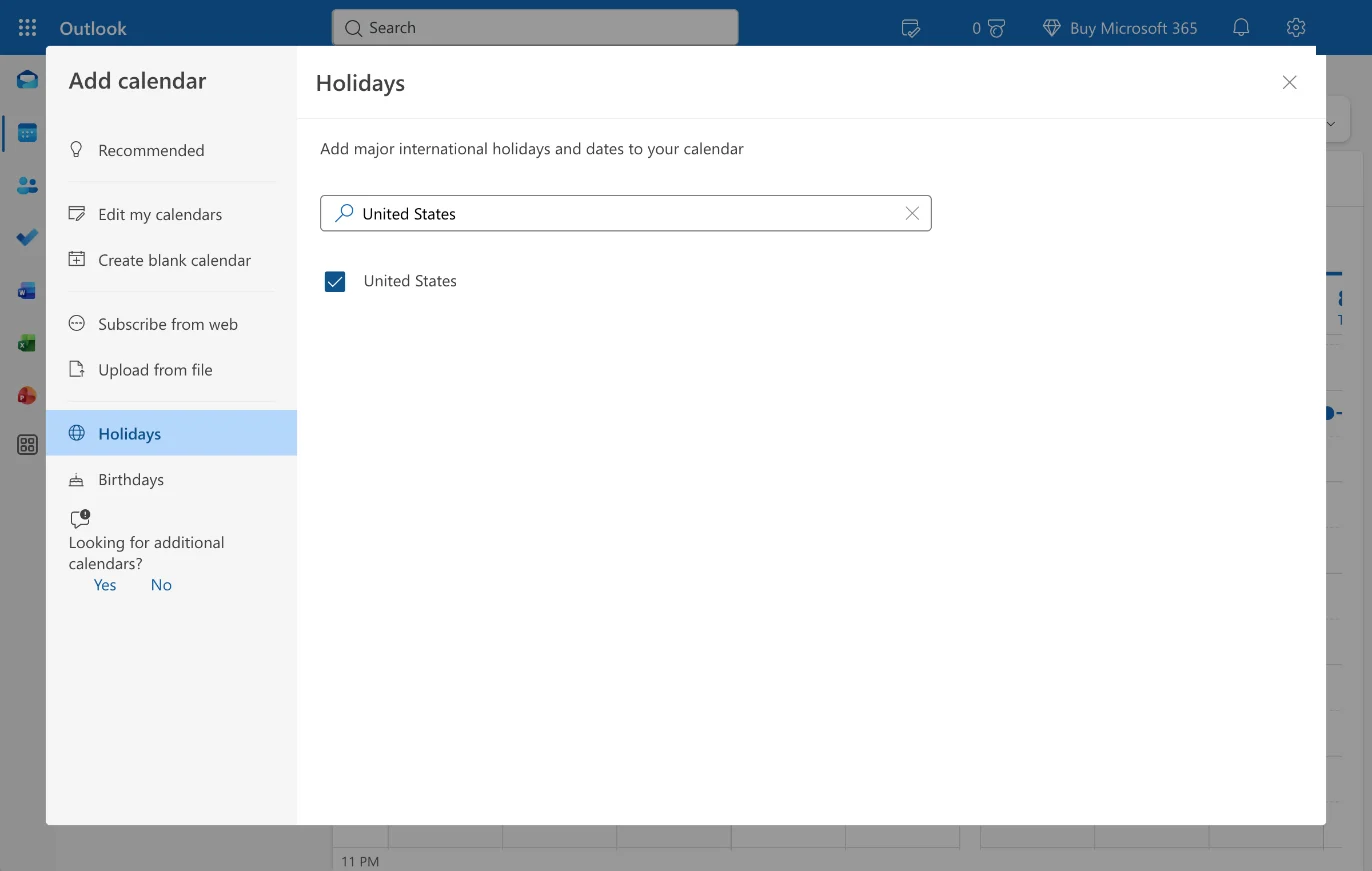Image resolution: width=1372 pixels, height=871 pixels.
Task: Answer No for additional calendars
Action: point(161,585)
